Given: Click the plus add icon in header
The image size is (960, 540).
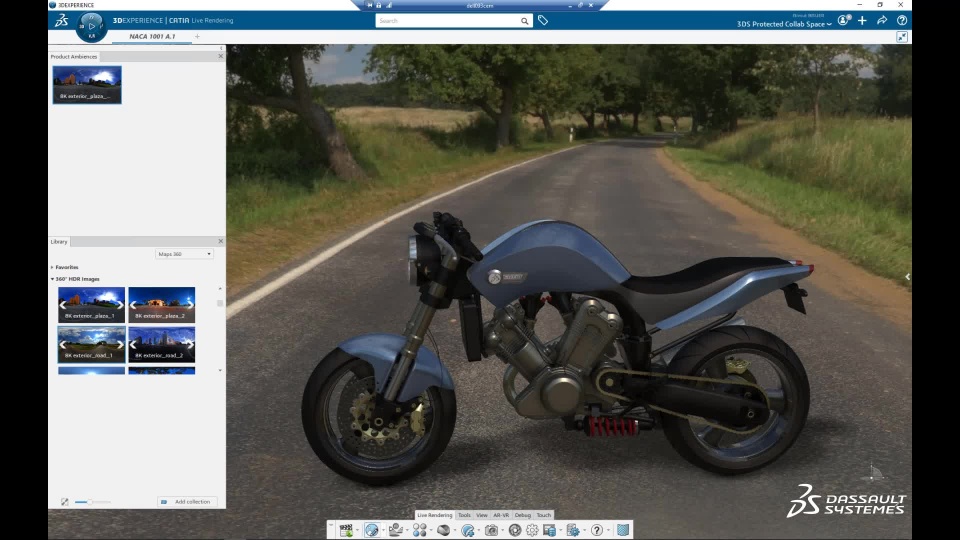Looking at the screenshot, I should pos(862,20).
